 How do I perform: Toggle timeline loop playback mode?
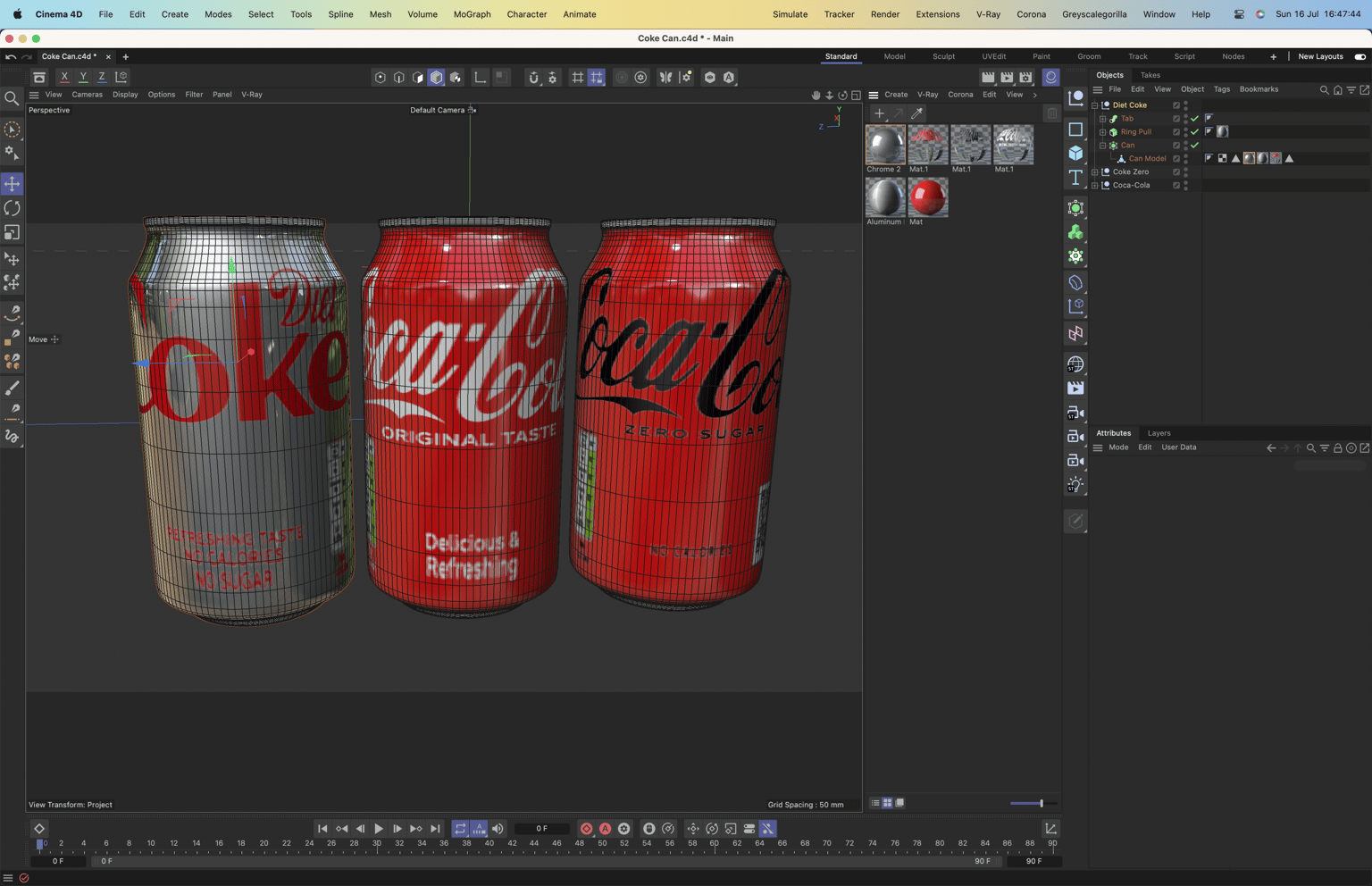tap(460, 829)
